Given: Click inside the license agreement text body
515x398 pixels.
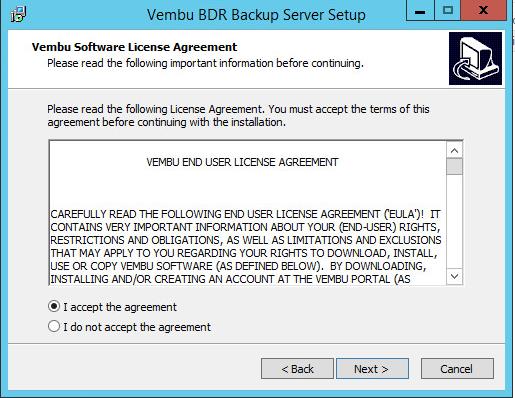Looking at the screenshot, I should tap(247, 246).
